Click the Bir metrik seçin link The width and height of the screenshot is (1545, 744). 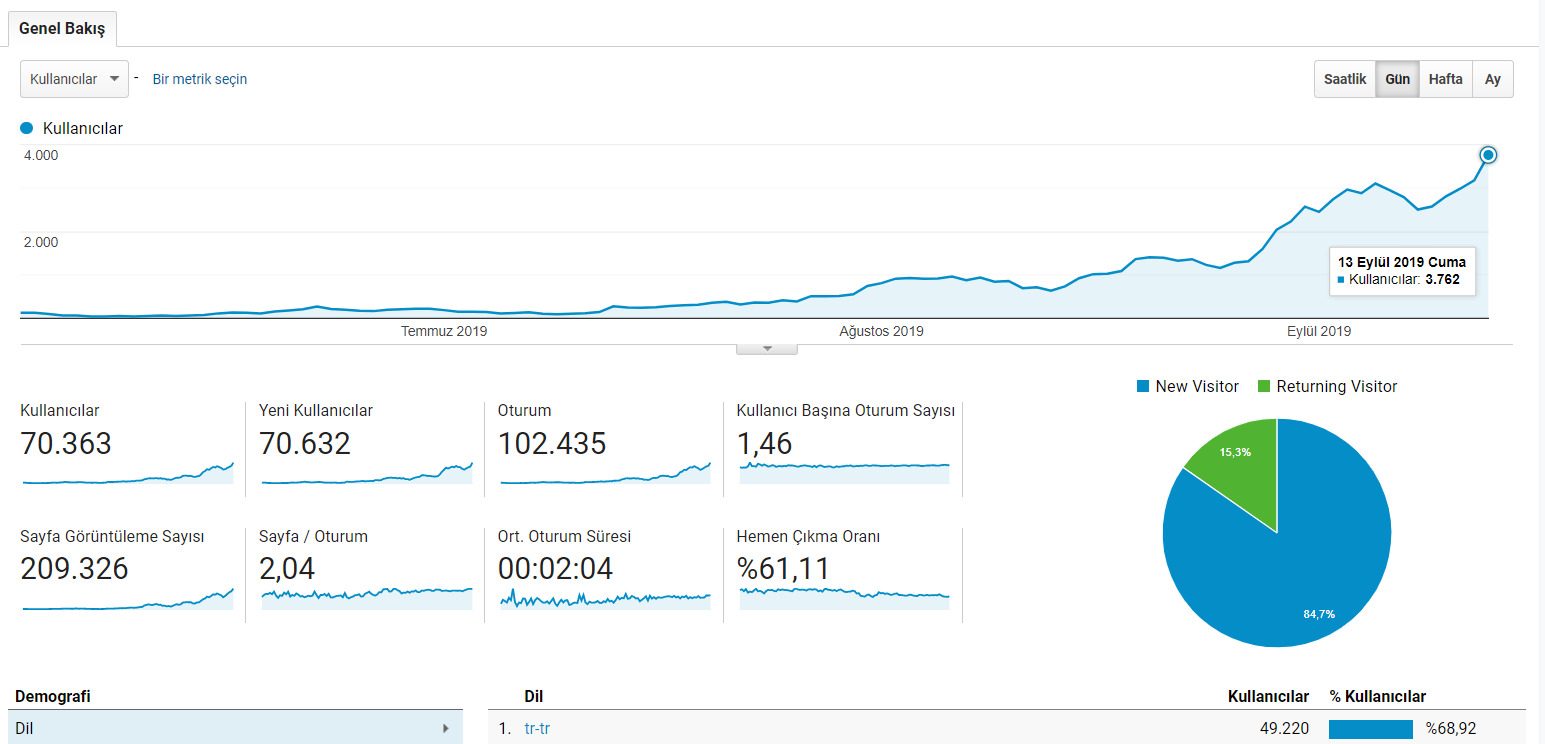(200, 79)
